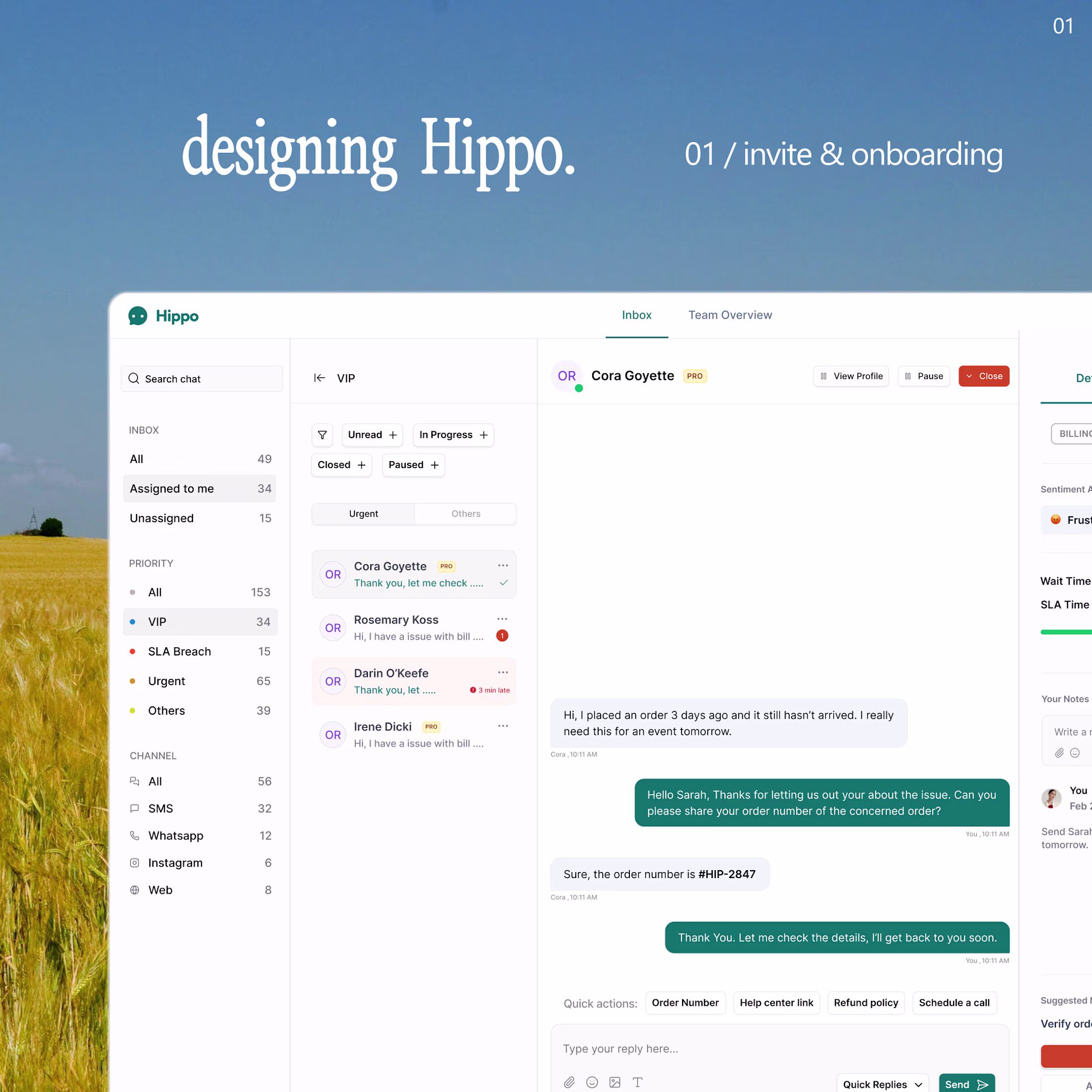This screenshot has height=1092, width=1092.
Task: Open the Quick Replies dropdown
Action: (x=883, y=1084)
